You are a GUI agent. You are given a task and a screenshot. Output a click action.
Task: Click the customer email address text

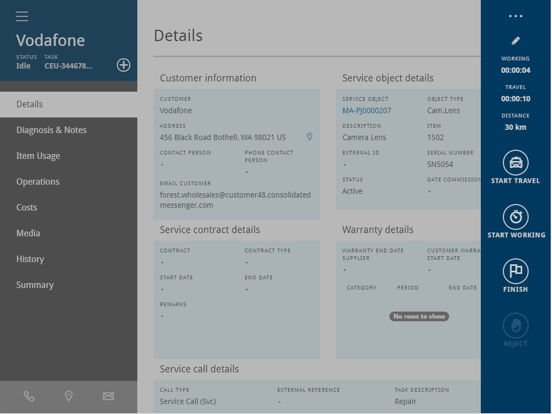tap(235, 200)
